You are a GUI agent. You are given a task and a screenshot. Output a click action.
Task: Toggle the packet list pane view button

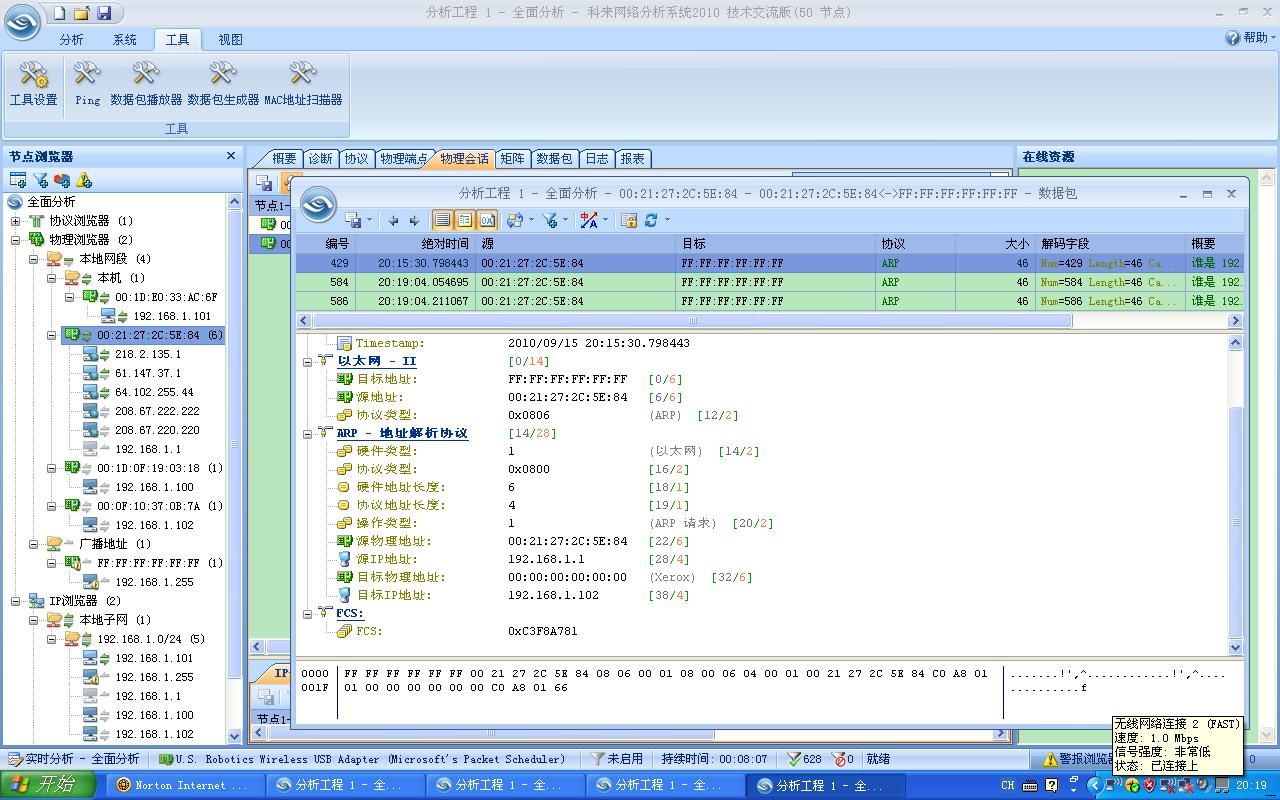(443, 220)
